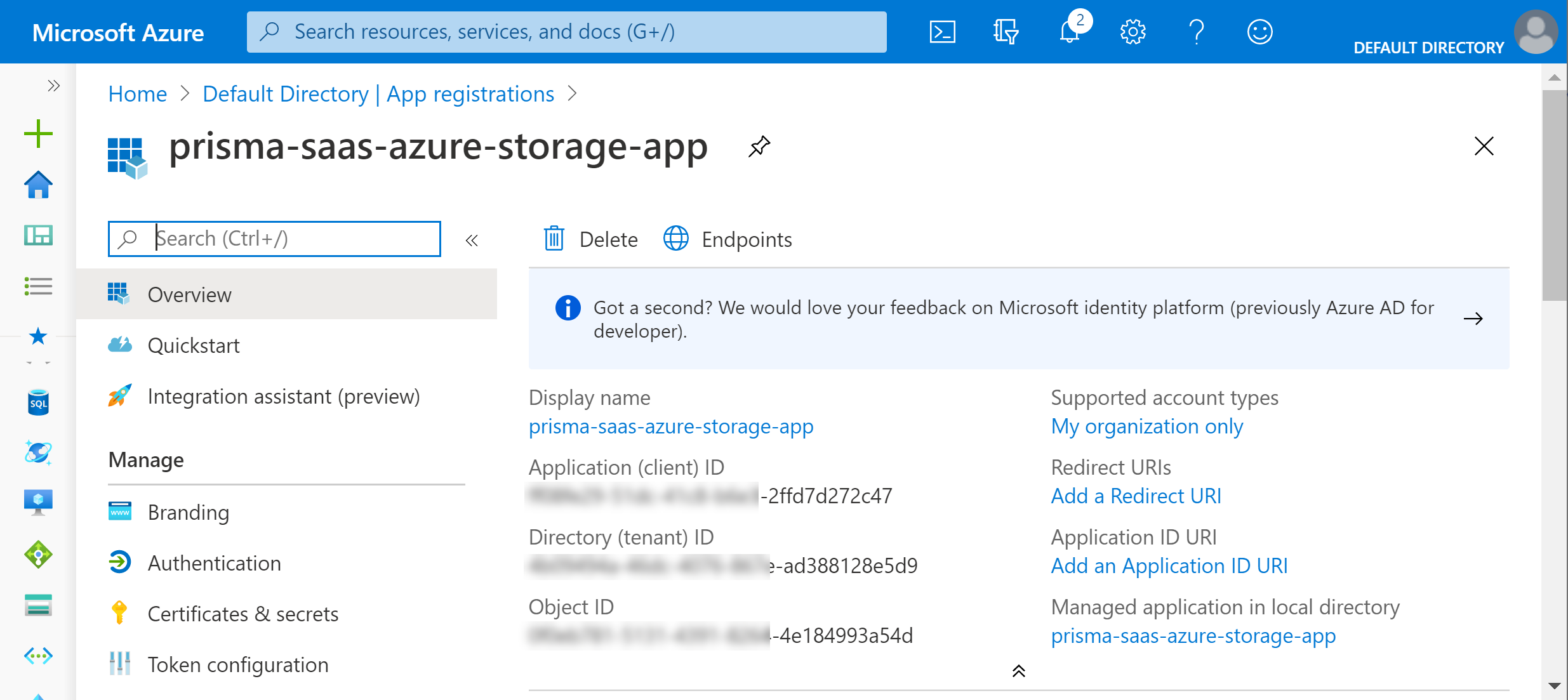The width and height of the screenshot is (1568, 700).
Task: Open Cloud Shell from top bar
Action: click(x=942, y=32)
